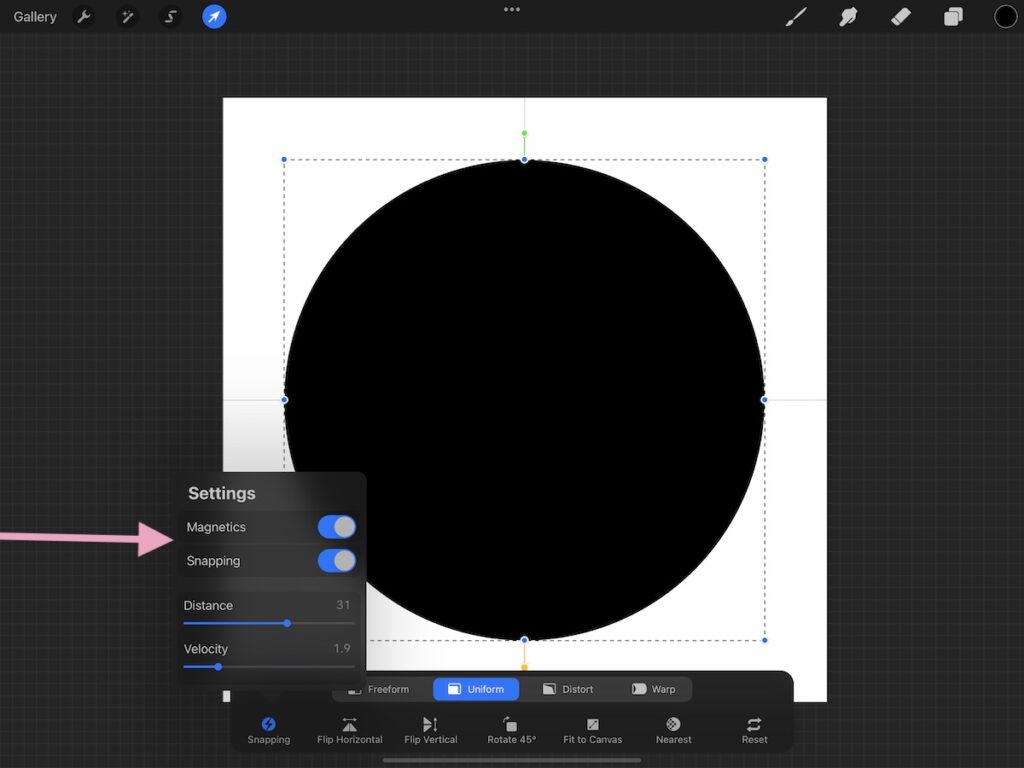The image size is (1024, 768).
Task: Open the Layers panel
Action: coord(952,16)
